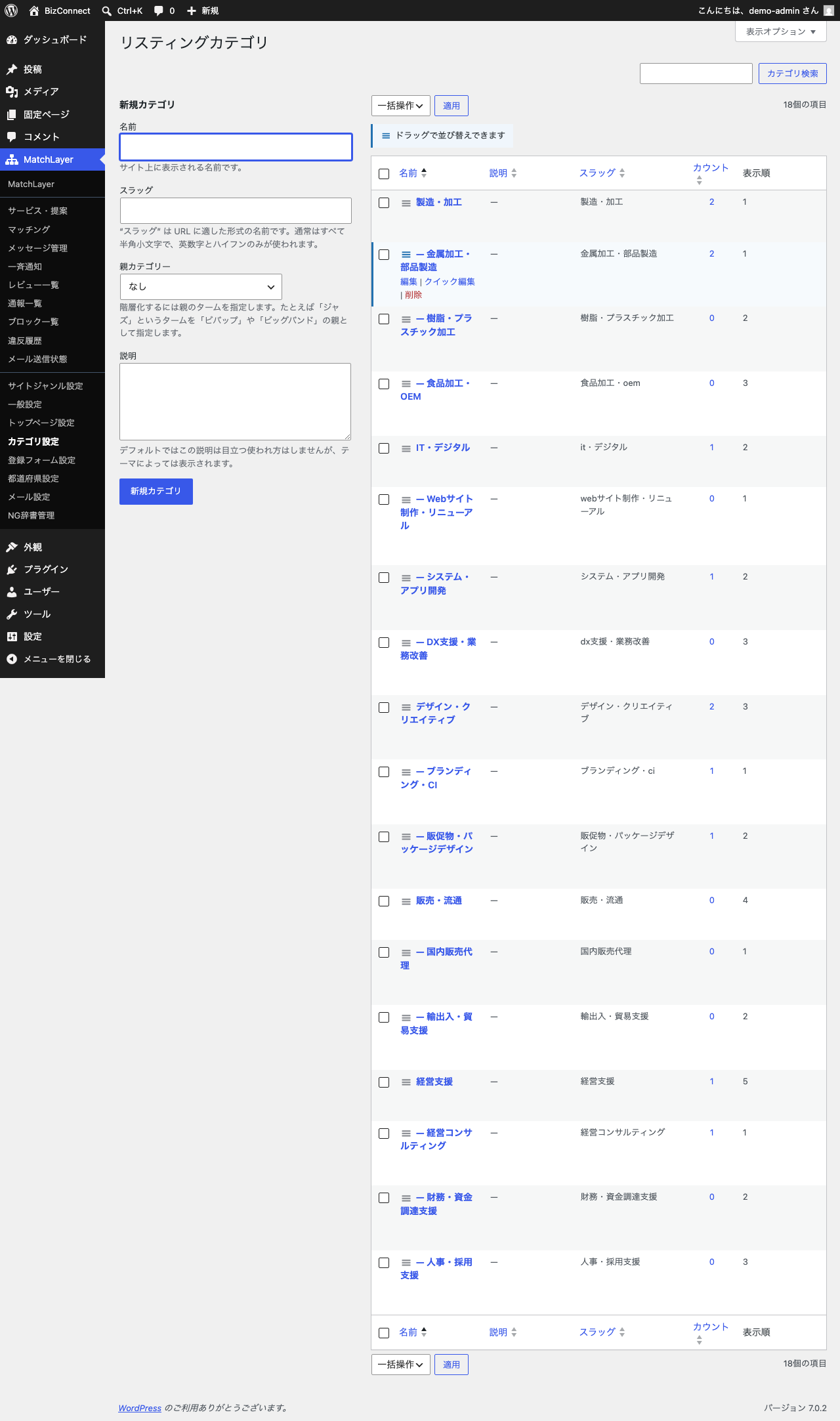The width and height of the screenshot is (840, 1421).
Task: Check the Webサイト制作・リニューアル row checkbox
Action: pyautogui.click(x=384, y=499)
